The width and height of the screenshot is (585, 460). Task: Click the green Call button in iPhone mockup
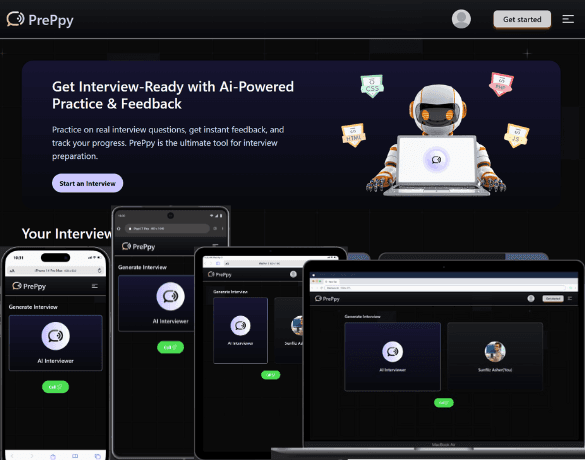click(x=55, y=387)
